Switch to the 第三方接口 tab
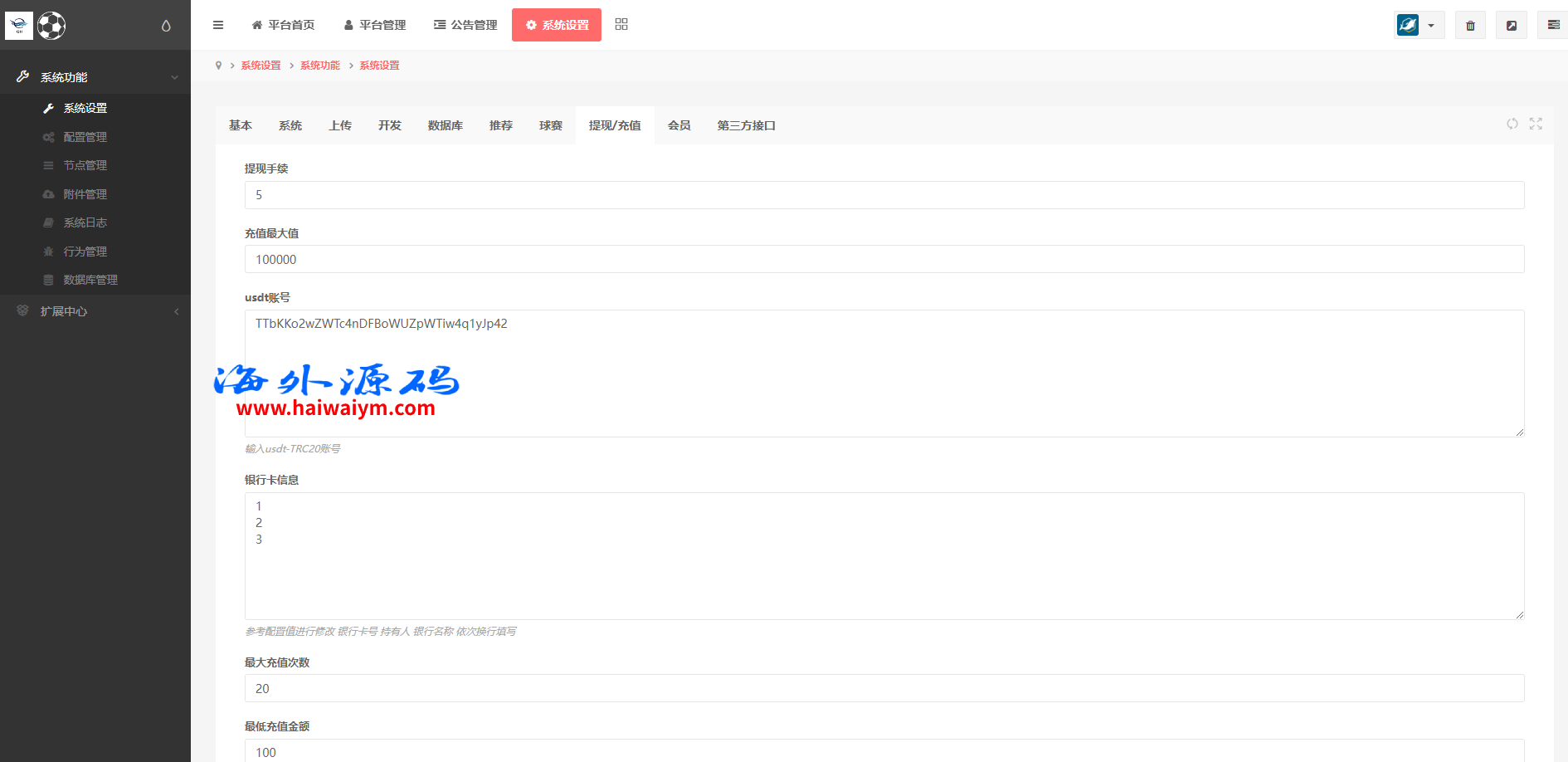Image resolution: width=1568 pixels, height=762 pixels. click(x=746, y=125)
